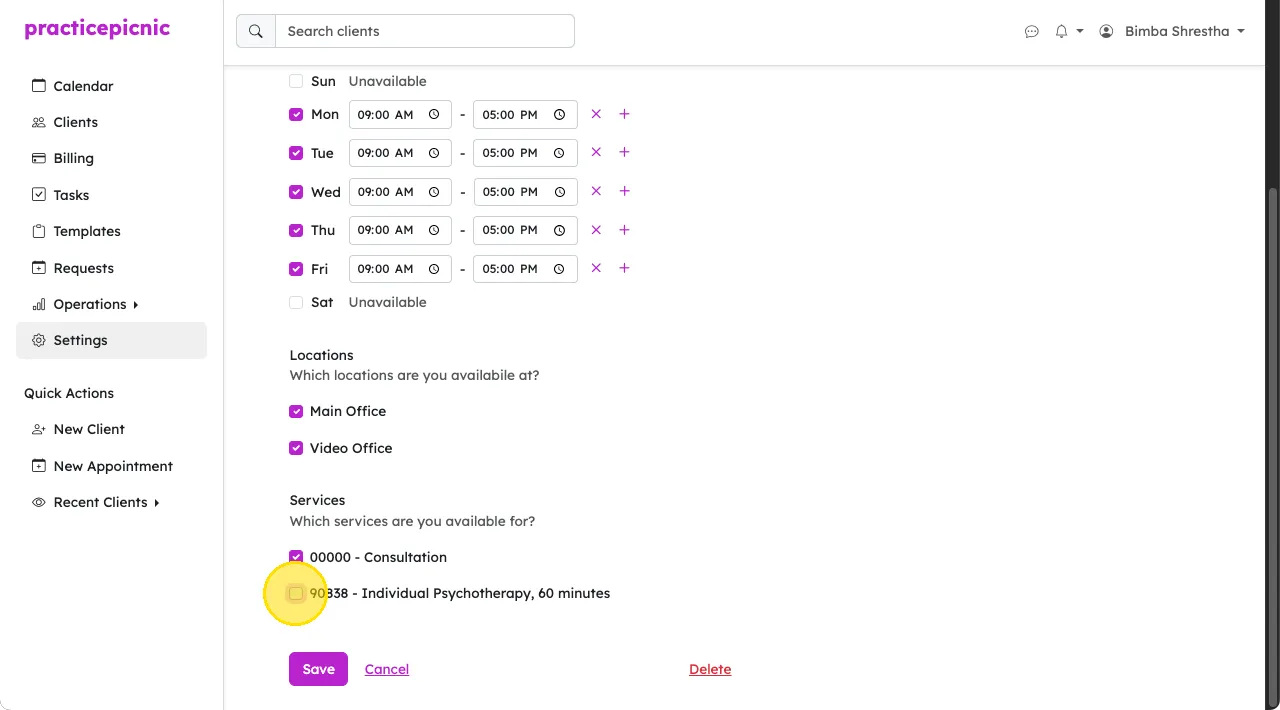Cancel availability changes

coord(387,669)
